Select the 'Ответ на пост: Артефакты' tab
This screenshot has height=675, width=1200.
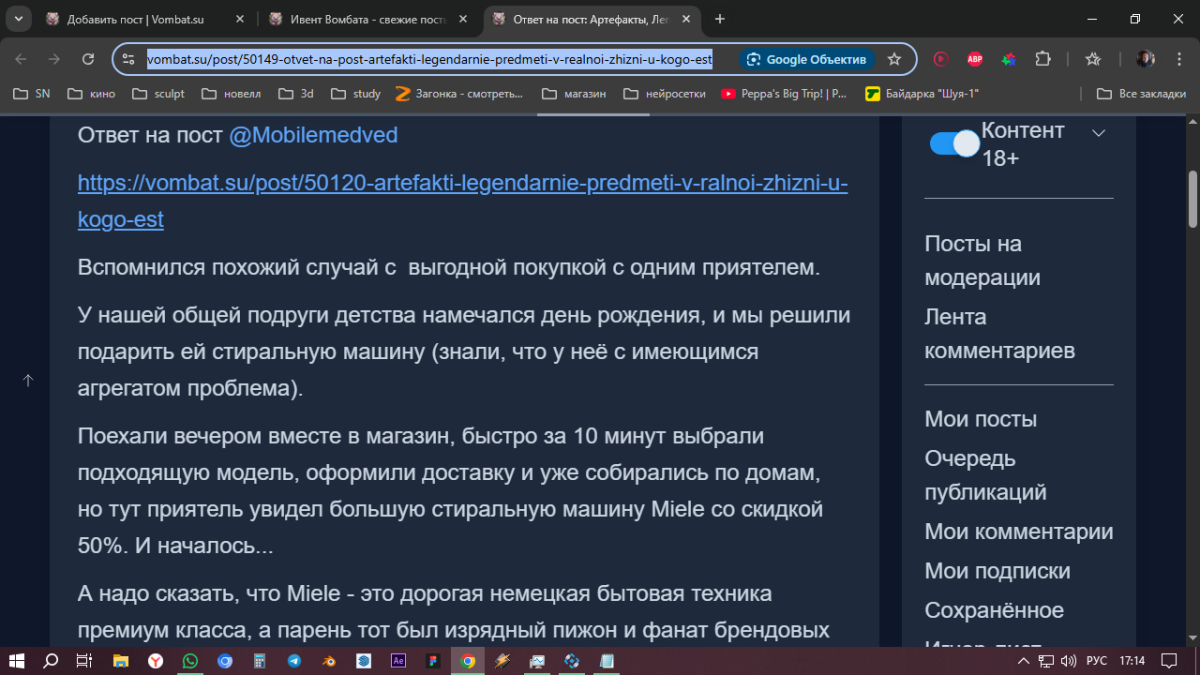tap(592, 19)
